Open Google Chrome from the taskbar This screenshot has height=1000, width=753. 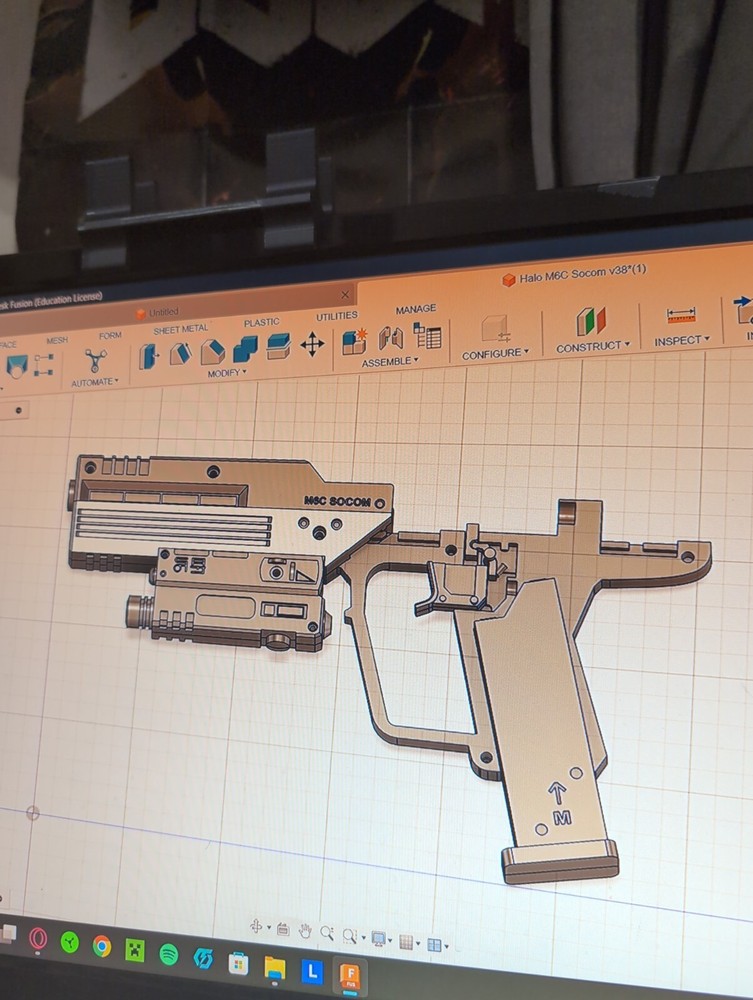click(101, 946)
